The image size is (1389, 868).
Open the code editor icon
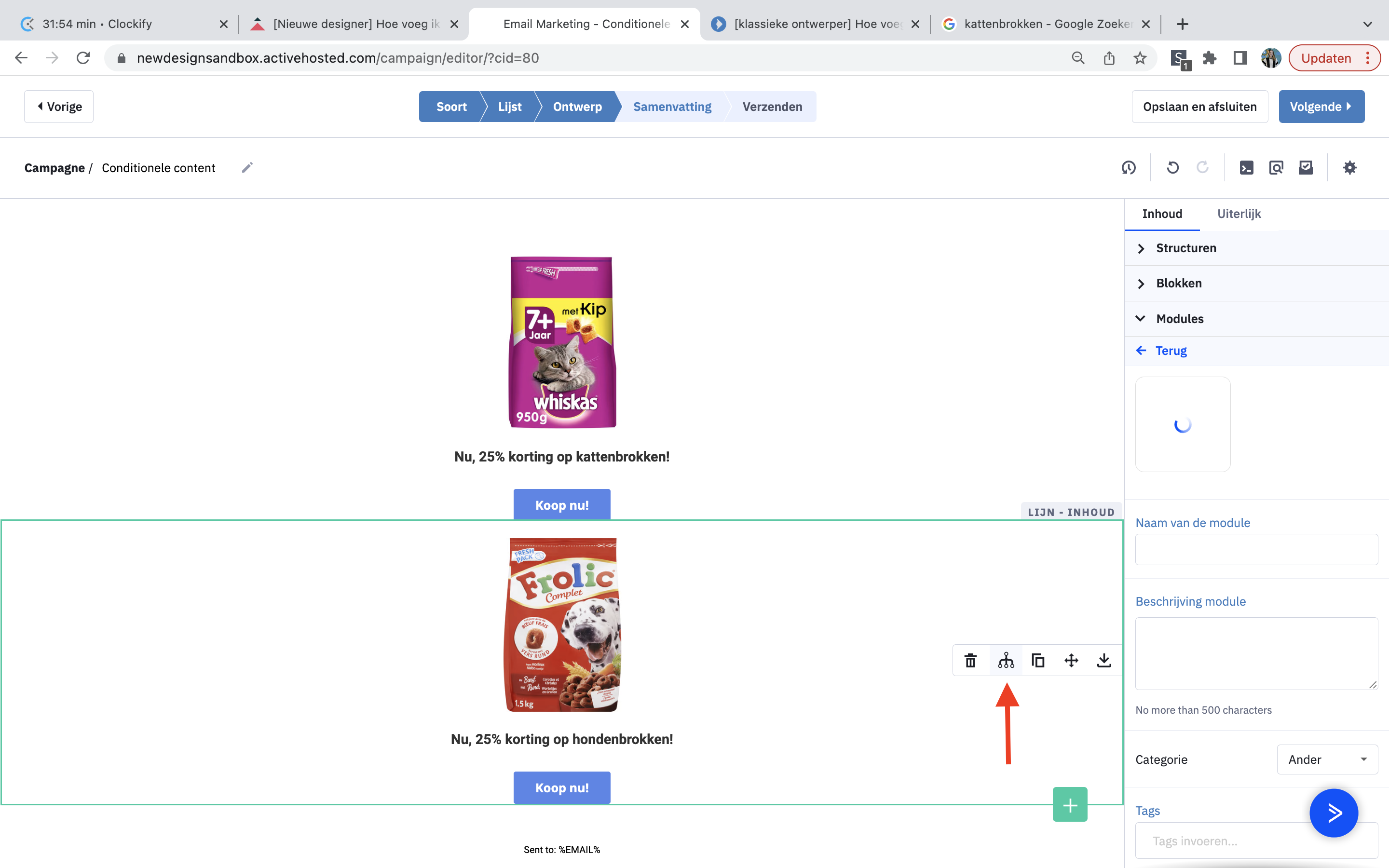tap(1246, 168)
